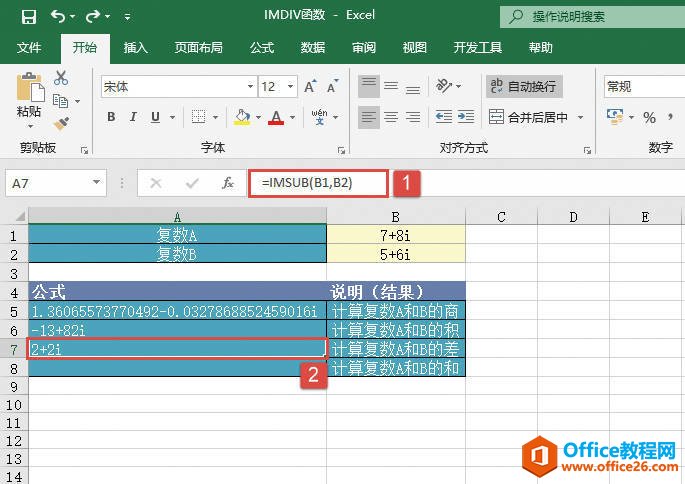
Task: Click the text Orientation icon
Action: [x=444, y=86]
